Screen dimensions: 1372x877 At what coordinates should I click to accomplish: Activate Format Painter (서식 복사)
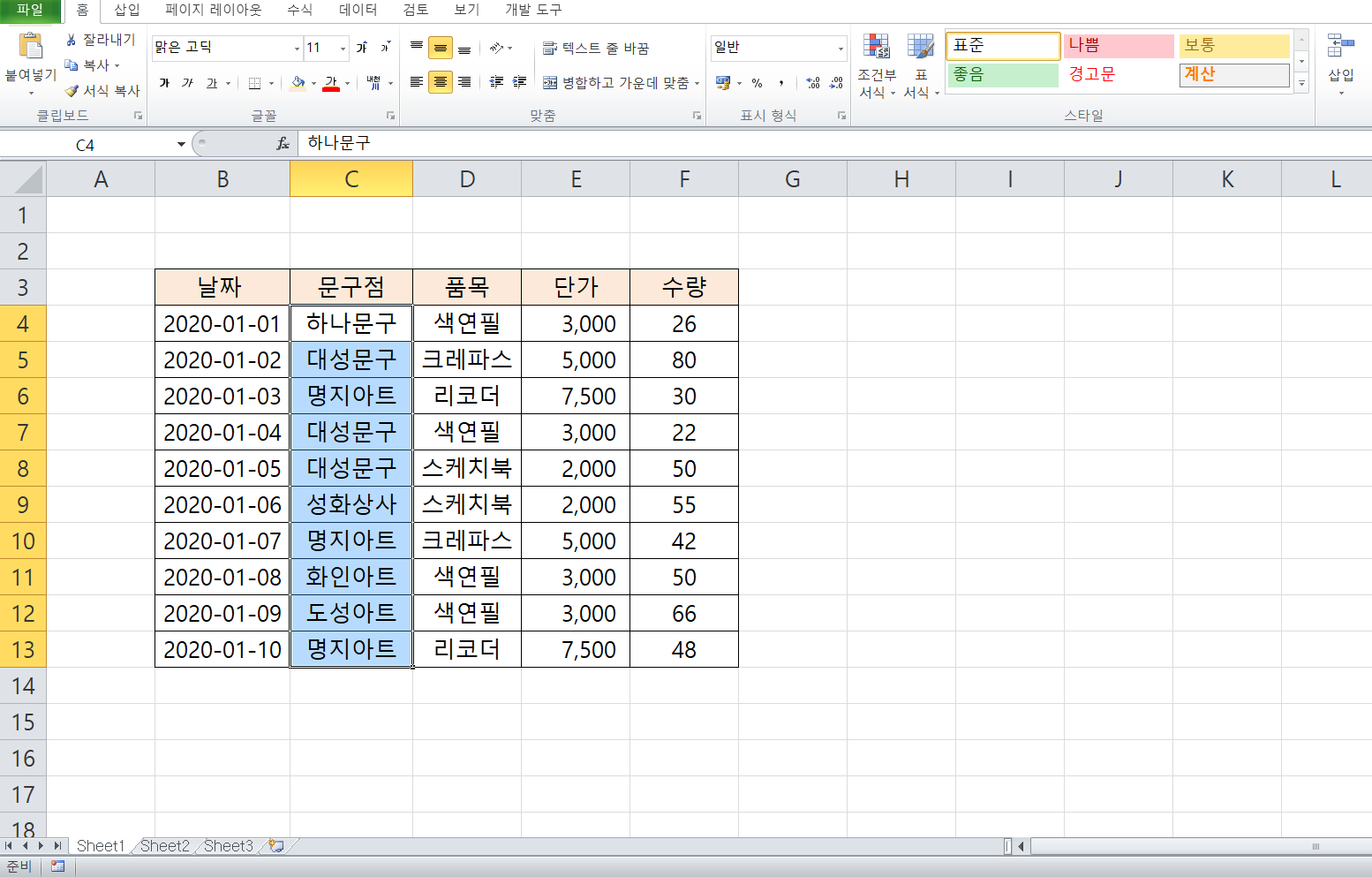click(102, 90)
